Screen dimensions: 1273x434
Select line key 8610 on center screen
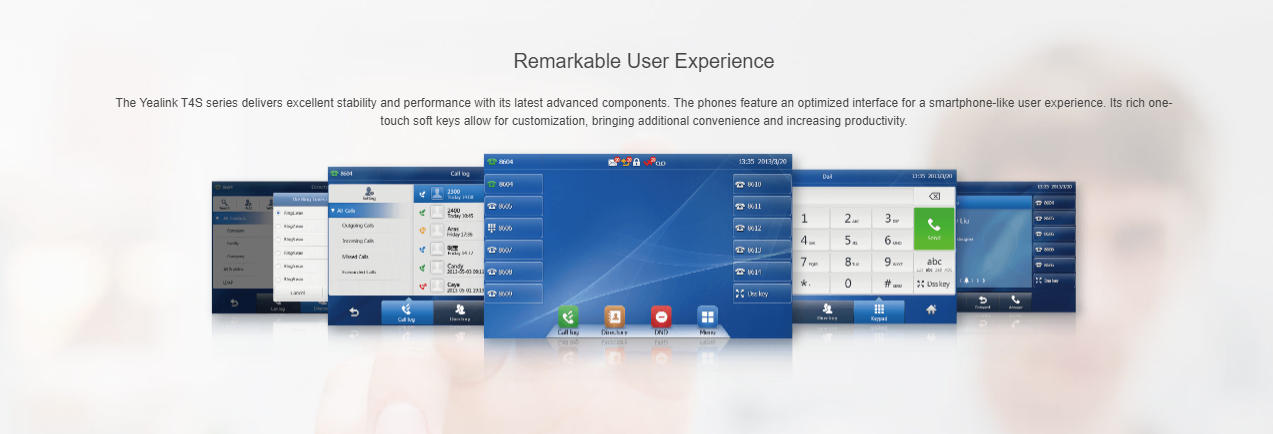762,184
